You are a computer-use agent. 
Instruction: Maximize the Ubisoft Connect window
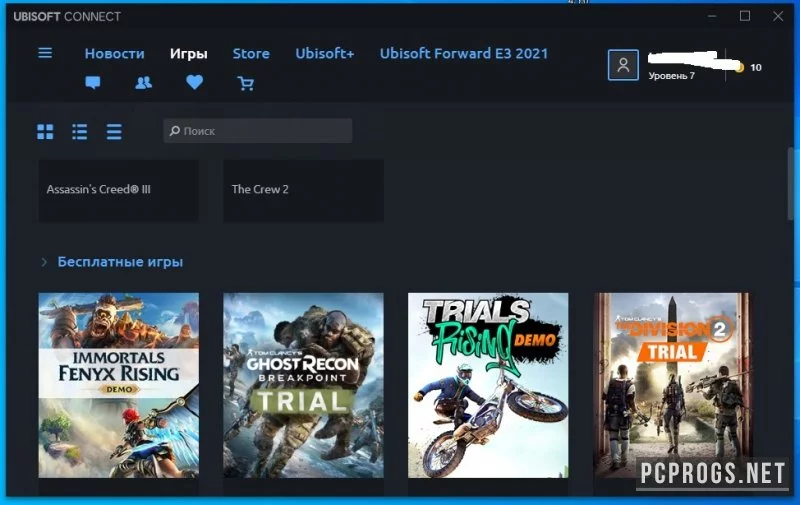point(745,16)
